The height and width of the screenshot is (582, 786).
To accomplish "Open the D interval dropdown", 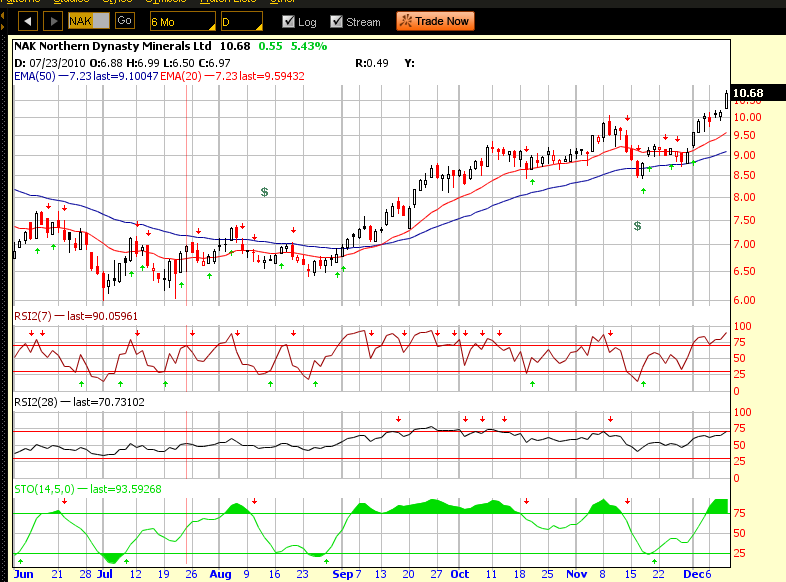I will [242, 22].
